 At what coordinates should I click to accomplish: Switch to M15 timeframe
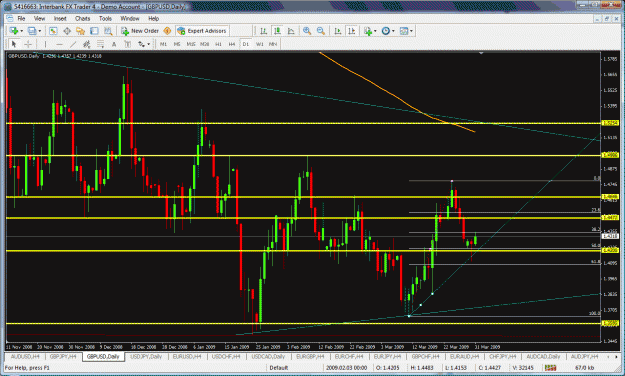(x=191, y=44)
